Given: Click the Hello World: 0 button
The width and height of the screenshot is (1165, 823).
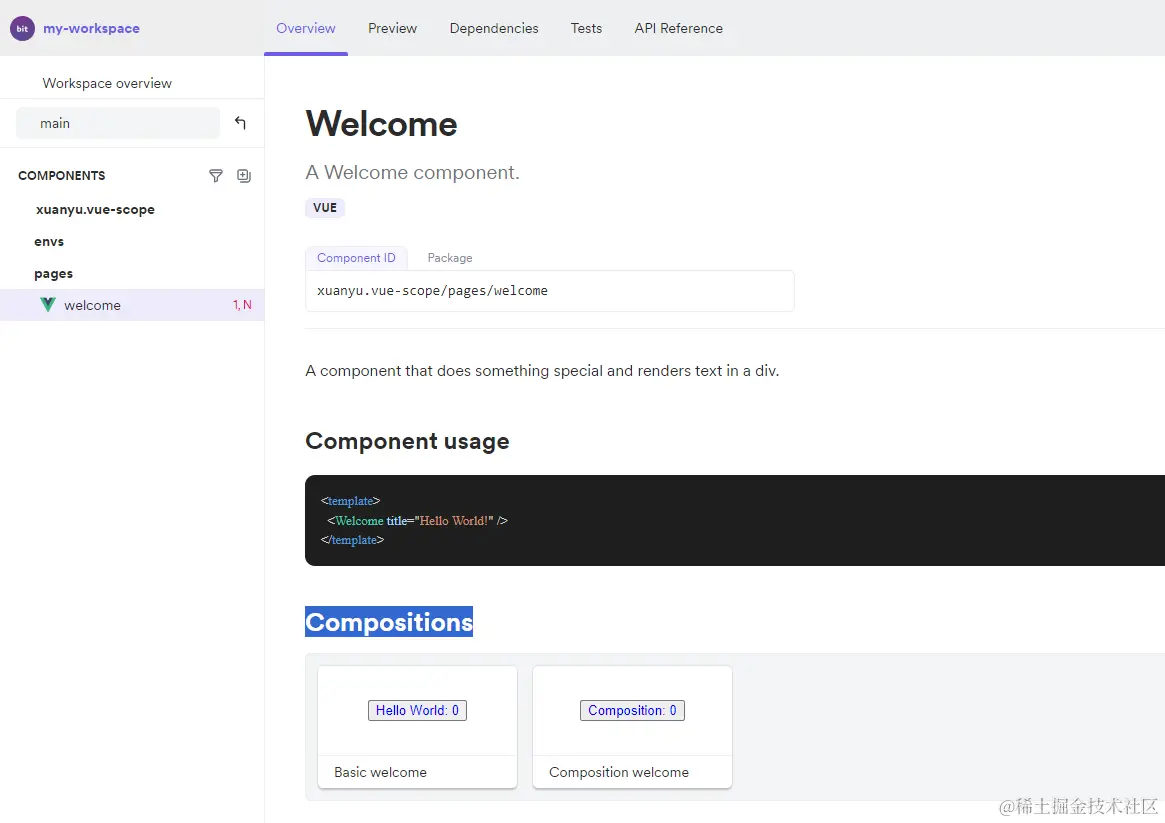Looking at the screenshot, I should point(417,711).
